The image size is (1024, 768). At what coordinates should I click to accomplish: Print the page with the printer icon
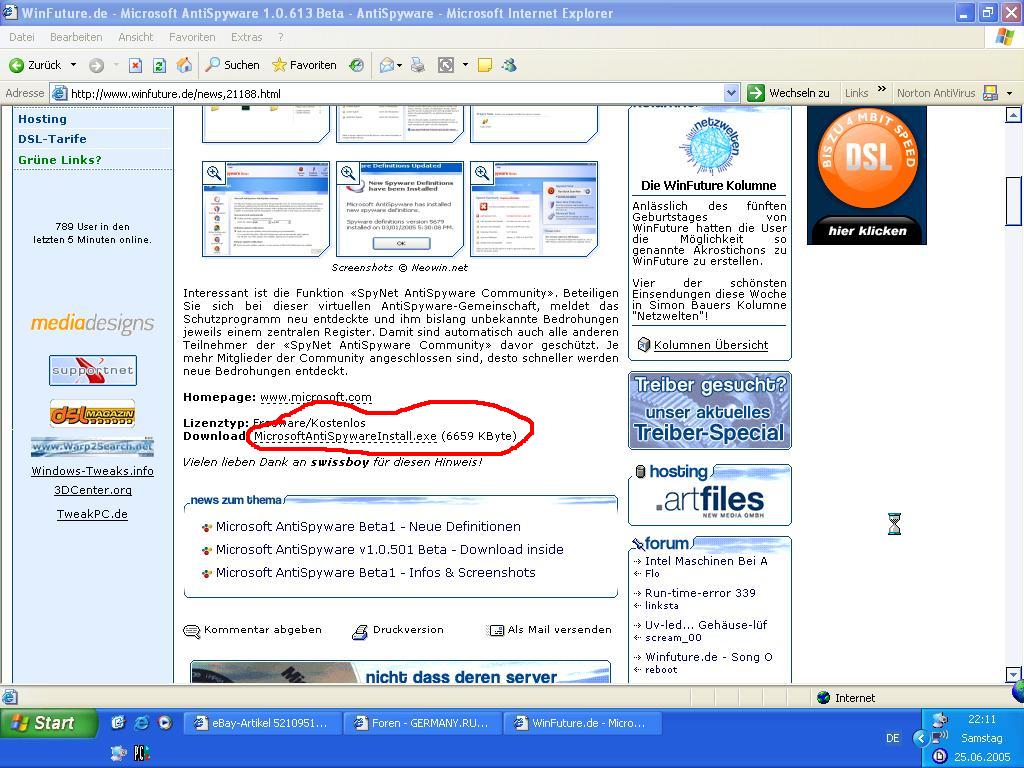418,65
